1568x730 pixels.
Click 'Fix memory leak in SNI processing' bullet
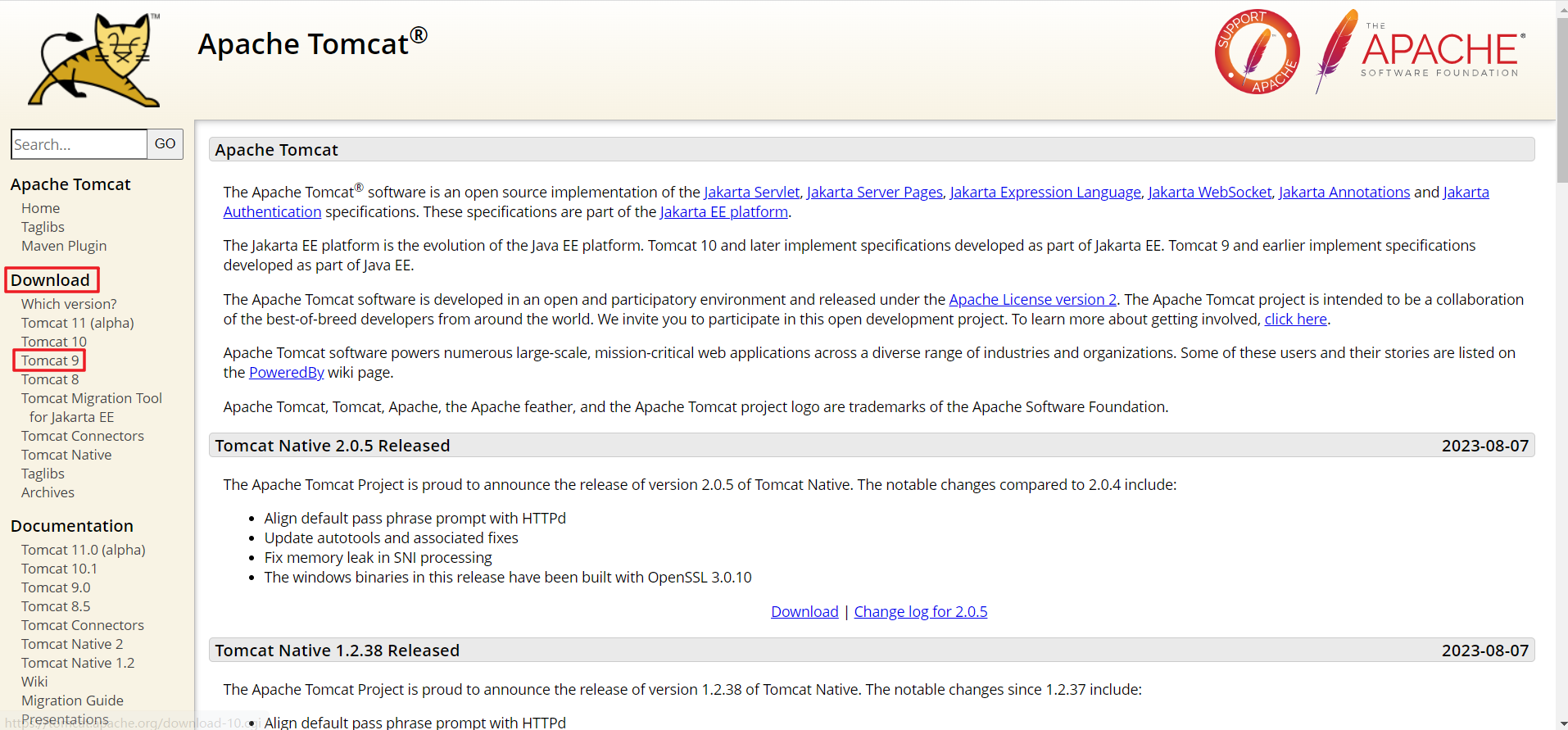click(378, 557)
